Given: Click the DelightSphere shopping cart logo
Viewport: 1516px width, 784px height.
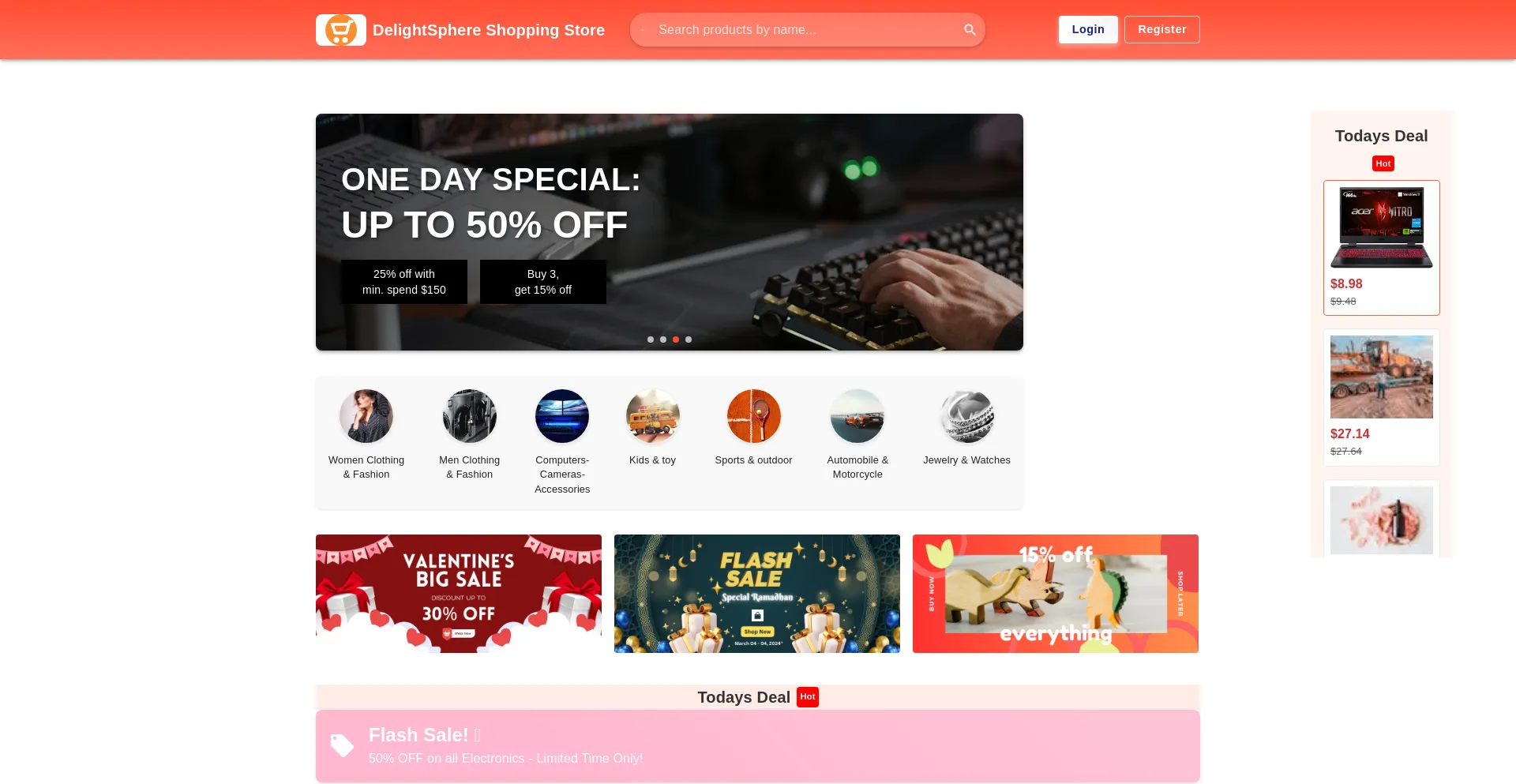Looking at the screenshot, I should [341, 30].
